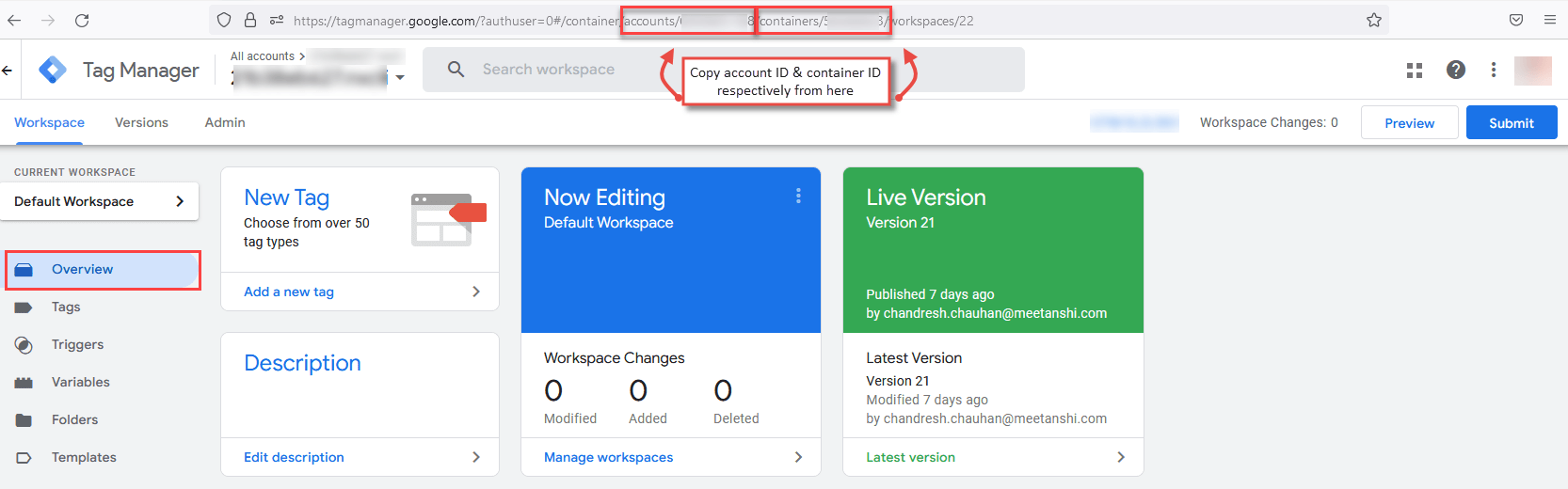This screenshot has height=489, width=1568.
Task: Click the Workspace Changes: 0 text
Action: [x=1269, y=122]
